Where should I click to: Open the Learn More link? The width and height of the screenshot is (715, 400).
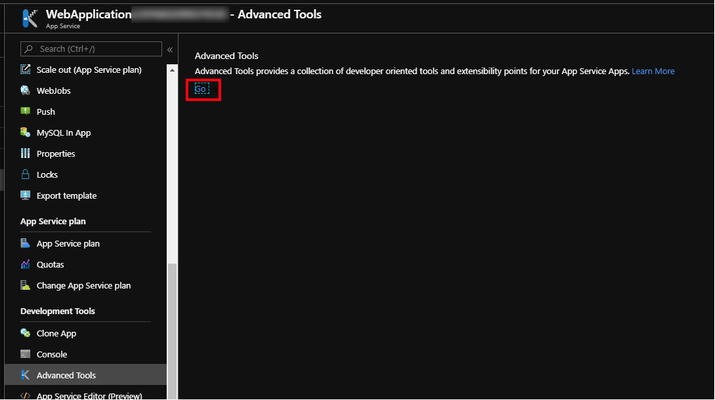click(x=653, y=71)
